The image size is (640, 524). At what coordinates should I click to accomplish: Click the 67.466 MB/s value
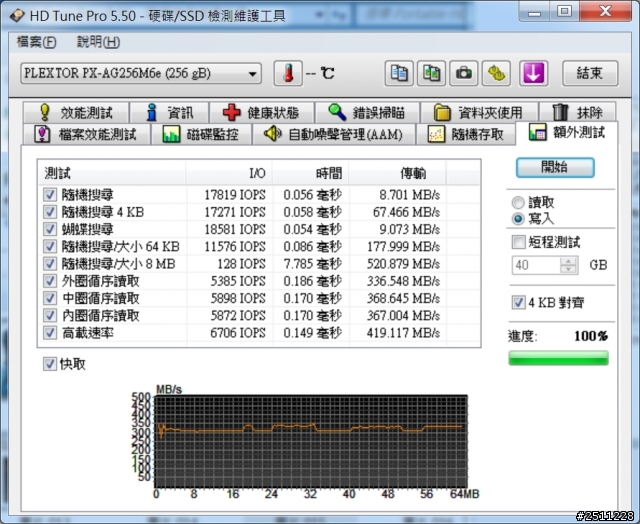tap(407, 212)
